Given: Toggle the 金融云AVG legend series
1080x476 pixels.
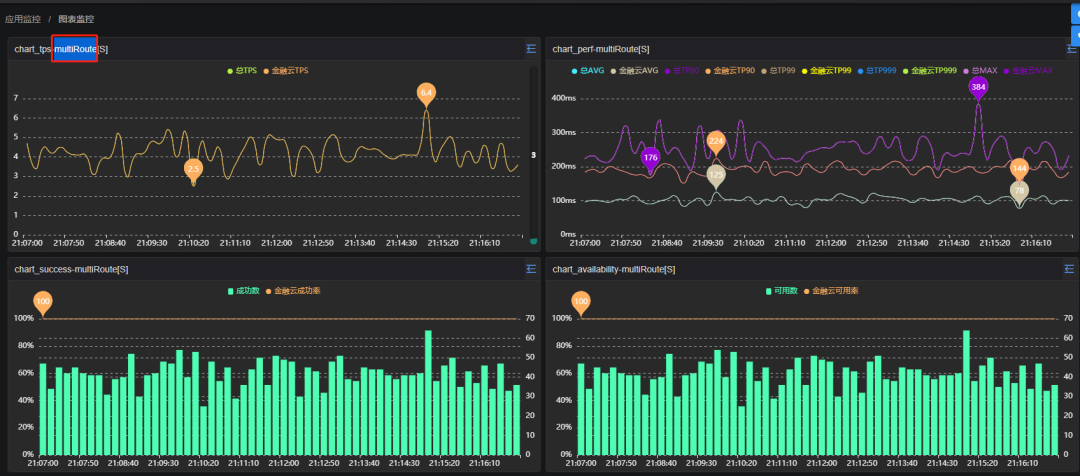Looking at the screenshot, I should click(634, 70).
